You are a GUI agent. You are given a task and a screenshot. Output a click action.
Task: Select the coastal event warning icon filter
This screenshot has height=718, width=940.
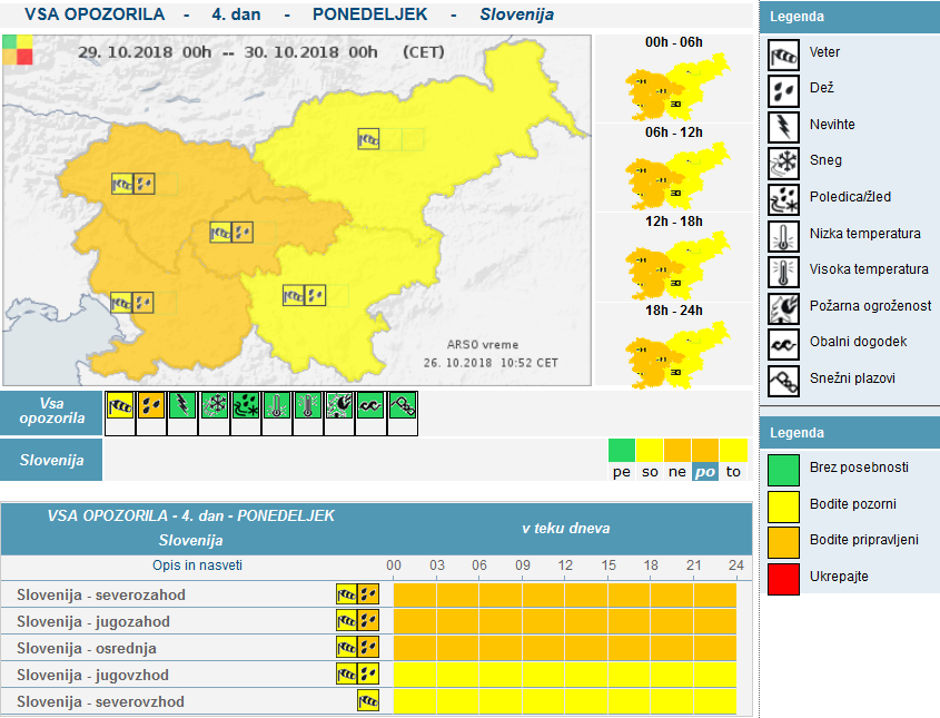[x=371, y=405]
